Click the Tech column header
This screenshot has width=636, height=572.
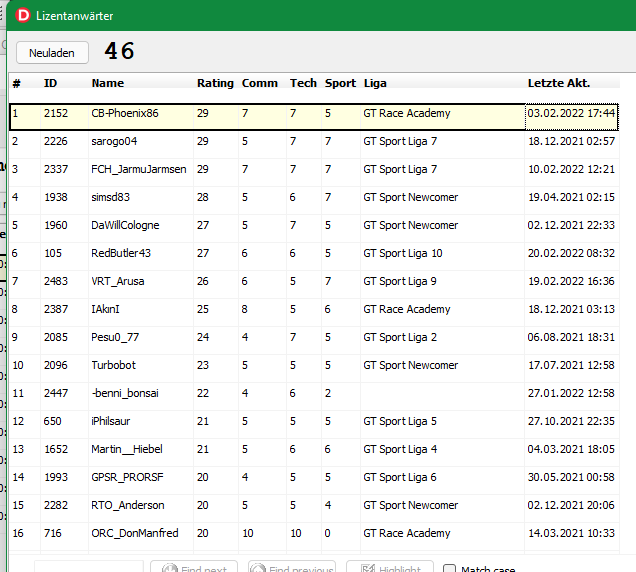click(x=303, y=83)
